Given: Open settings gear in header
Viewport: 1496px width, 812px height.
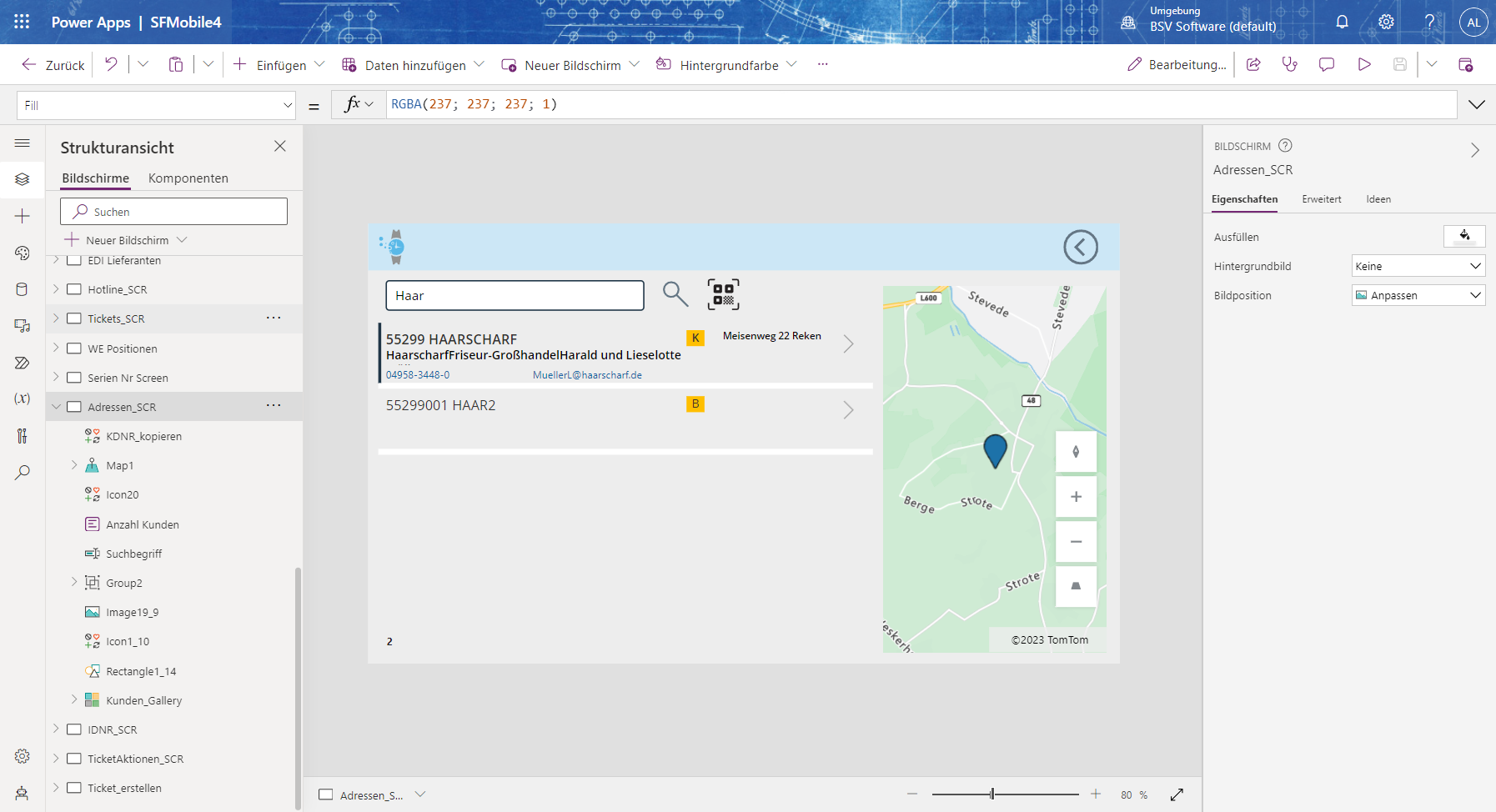Looking at the screenshot, I should click(1386, 23).
